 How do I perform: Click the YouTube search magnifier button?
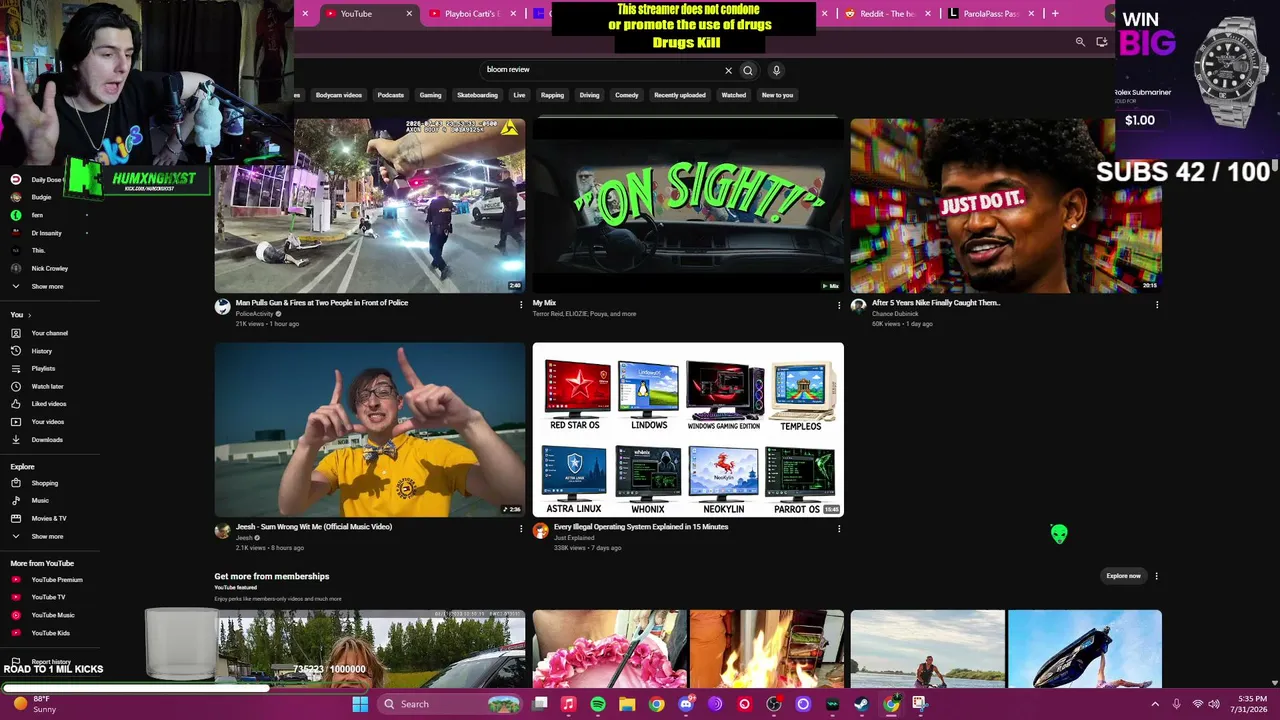click(748, 70)
